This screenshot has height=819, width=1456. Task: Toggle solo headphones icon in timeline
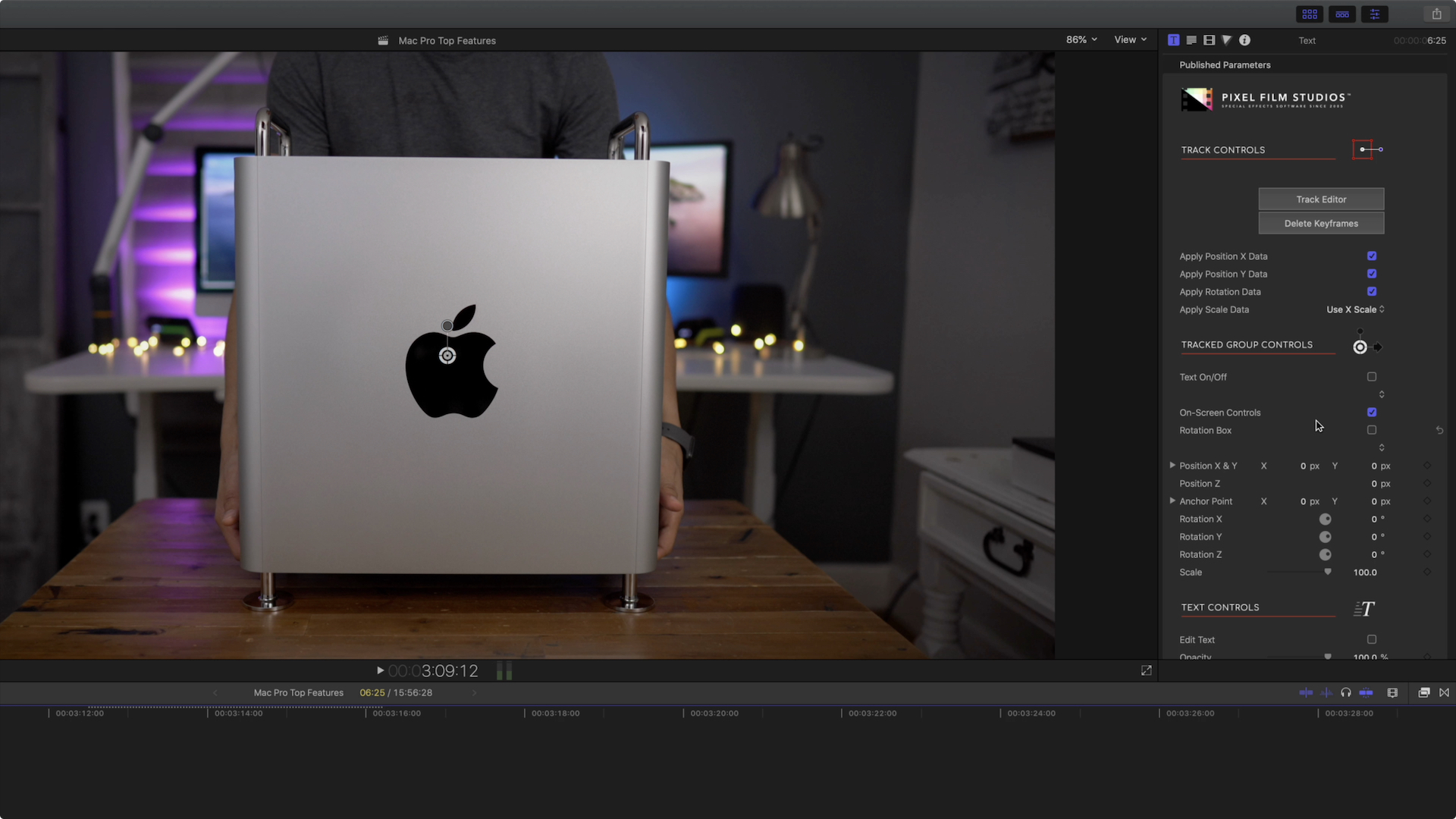tap(1345, 692)
